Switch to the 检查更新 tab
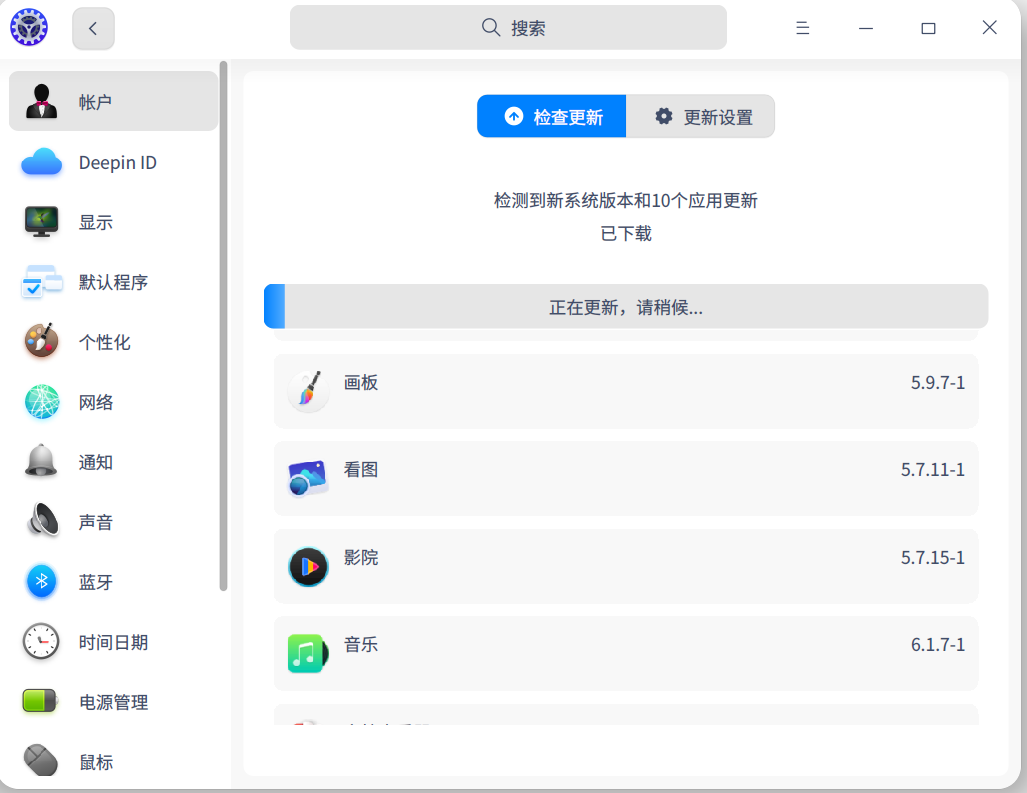 pyautogui.click(x=551, y=117)
